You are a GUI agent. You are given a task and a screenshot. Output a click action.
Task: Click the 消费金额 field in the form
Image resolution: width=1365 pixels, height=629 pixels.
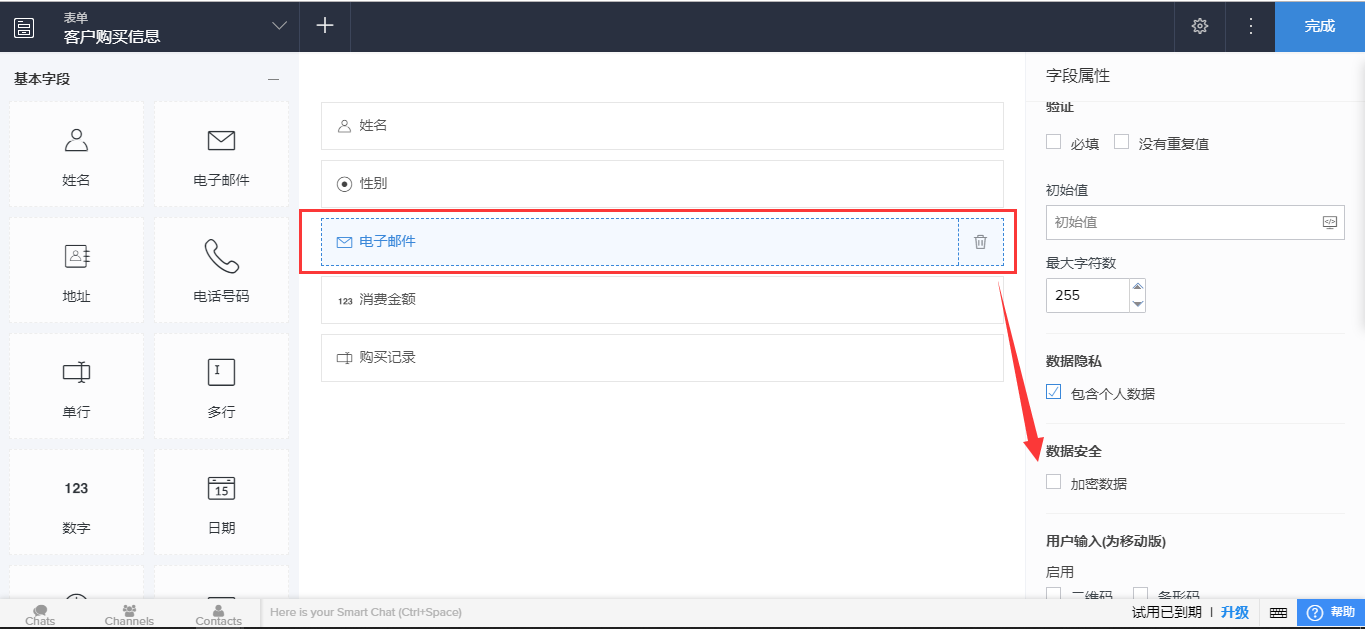(x=662, y=300)
